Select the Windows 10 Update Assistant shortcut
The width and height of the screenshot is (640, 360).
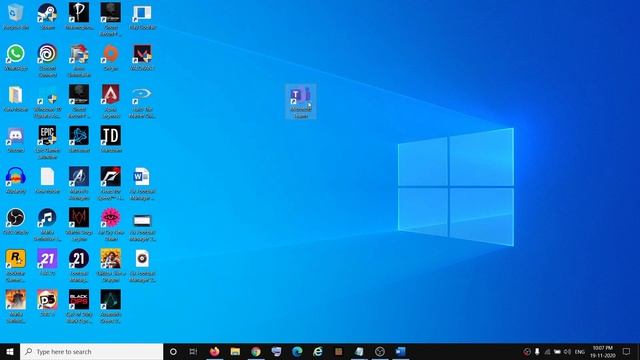pos(47,102)
